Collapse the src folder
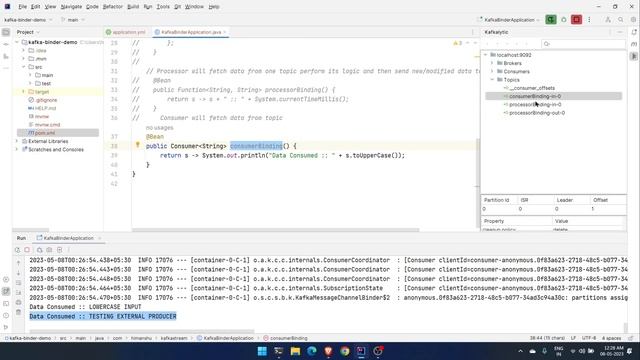Image resolution: width=640 pixels, height=360 pixels. click(24, 67)
